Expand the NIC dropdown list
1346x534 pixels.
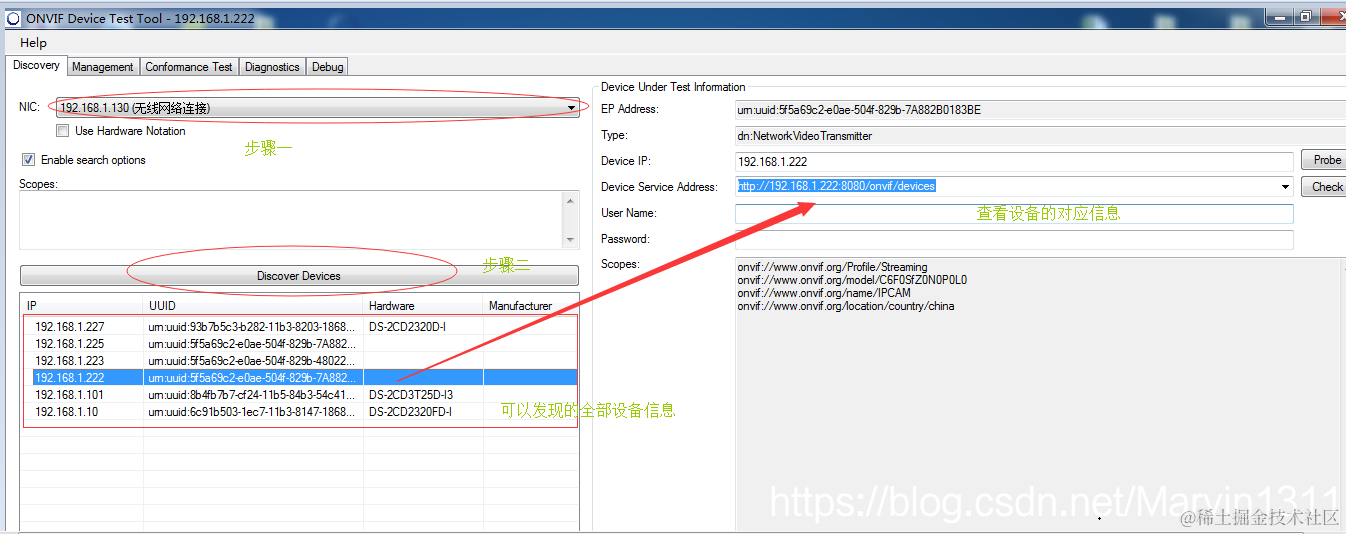coord(571,108)
